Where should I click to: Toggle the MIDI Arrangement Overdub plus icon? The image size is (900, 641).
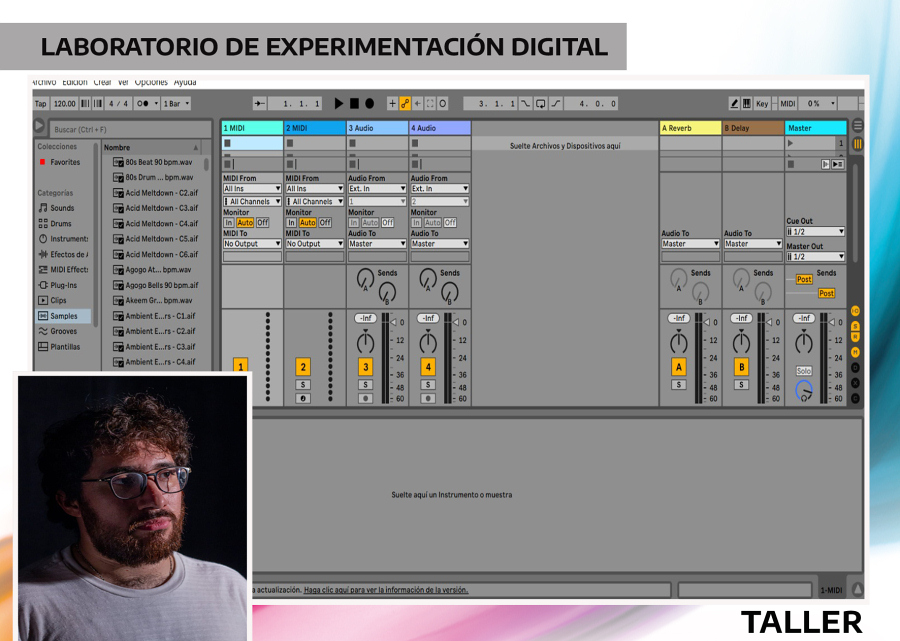(392, 104)
